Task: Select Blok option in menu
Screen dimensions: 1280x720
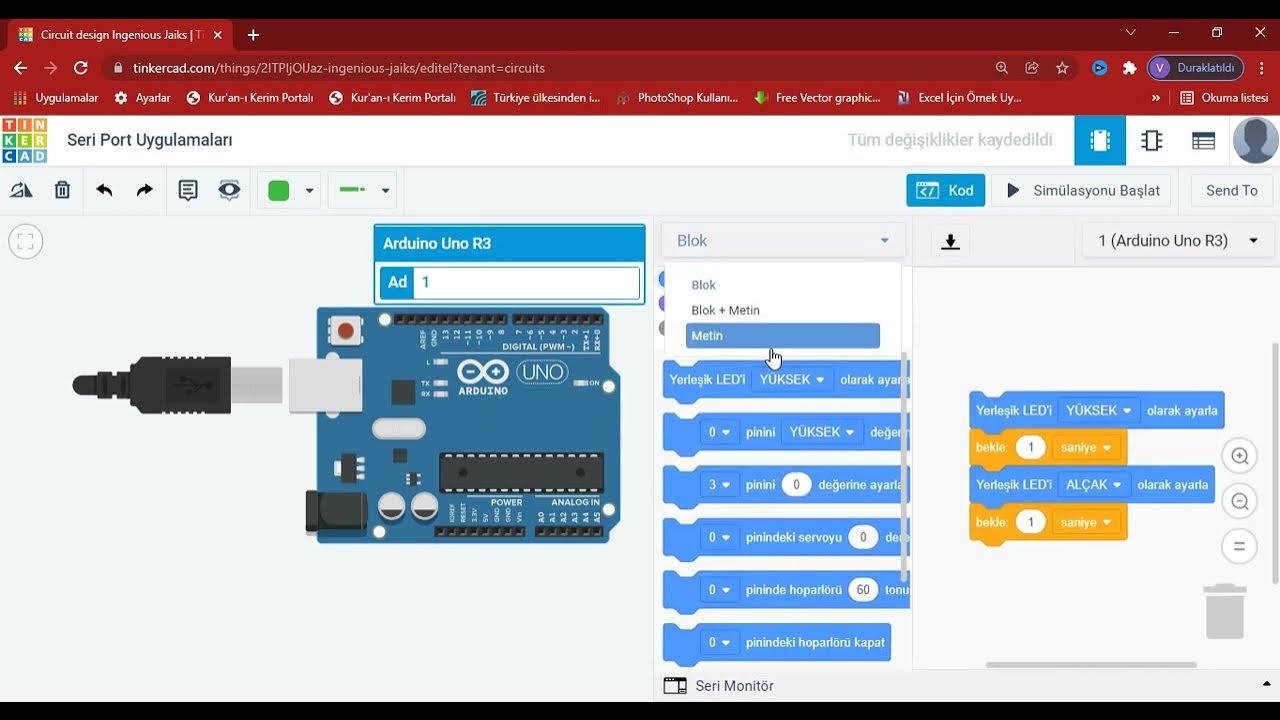Action: tap(783, 285)
